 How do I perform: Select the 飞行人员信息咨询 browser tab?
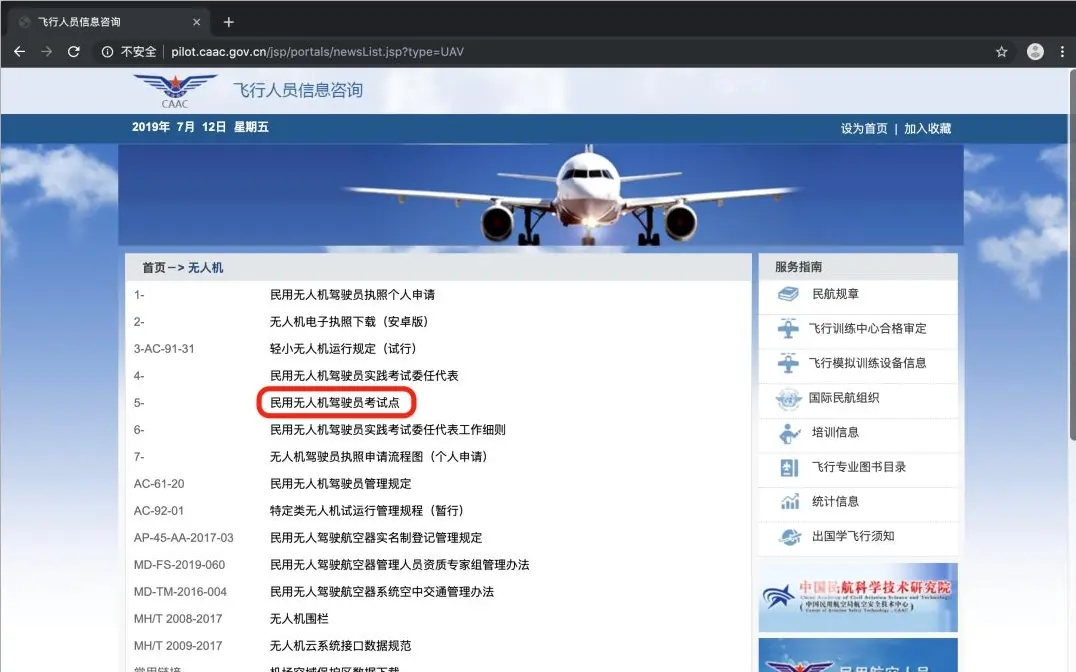point(100,22)
